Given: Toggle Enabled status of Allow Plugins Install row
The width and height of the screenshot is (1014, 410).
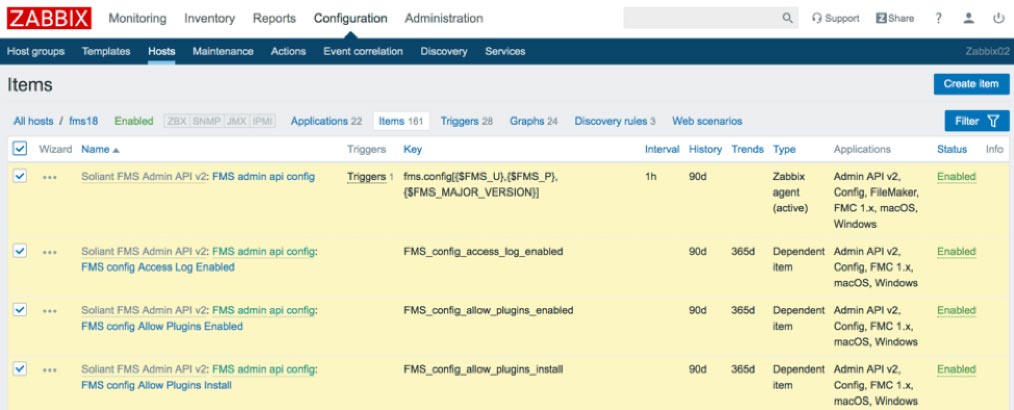Looking at the screenshot, I should [x=956, y=369].
